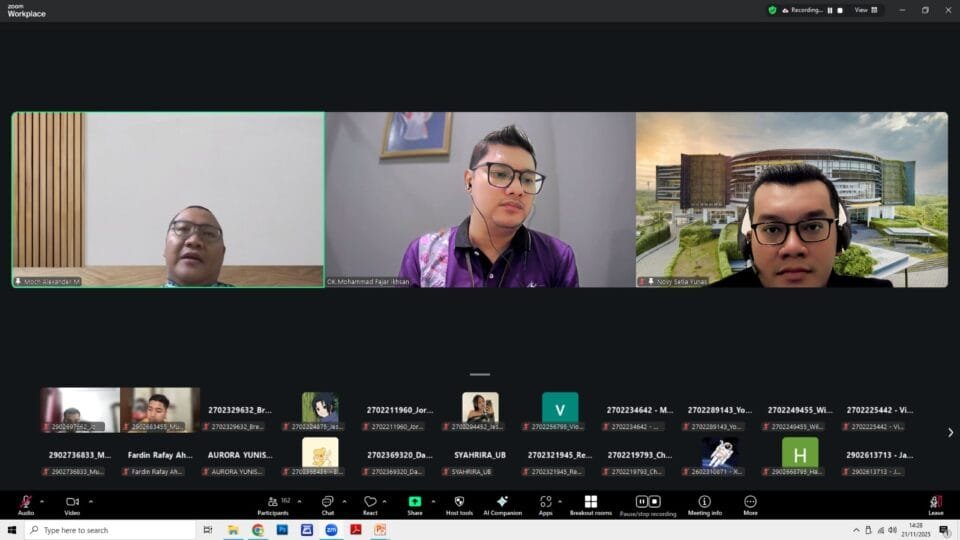Viewport: 960px width, 540px height.
Task: Open Breakout rooms
Action: [590, 502]
